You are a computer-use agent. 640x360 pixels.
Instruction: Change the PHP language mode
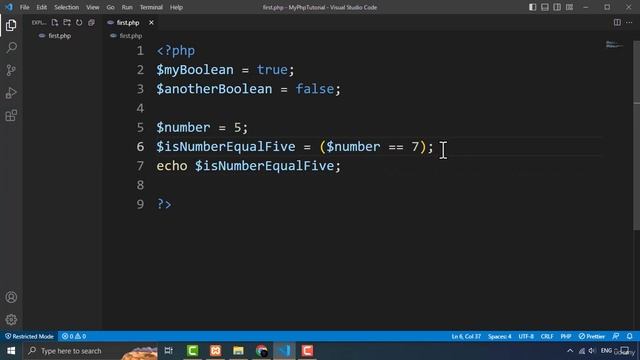(x=566, y=336)
